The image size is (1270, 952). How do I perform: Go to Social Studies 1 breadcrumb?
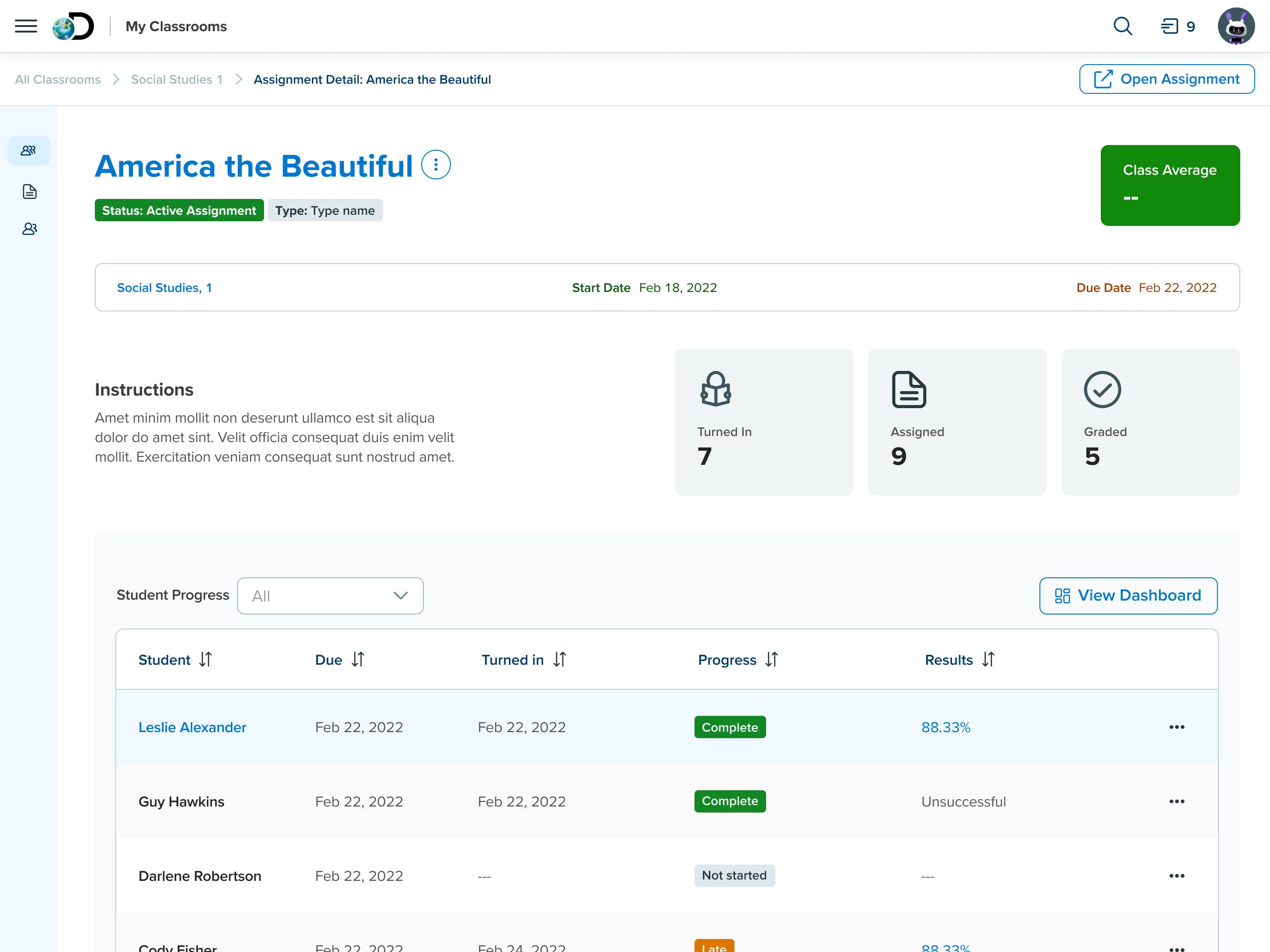tap(176, 79)
